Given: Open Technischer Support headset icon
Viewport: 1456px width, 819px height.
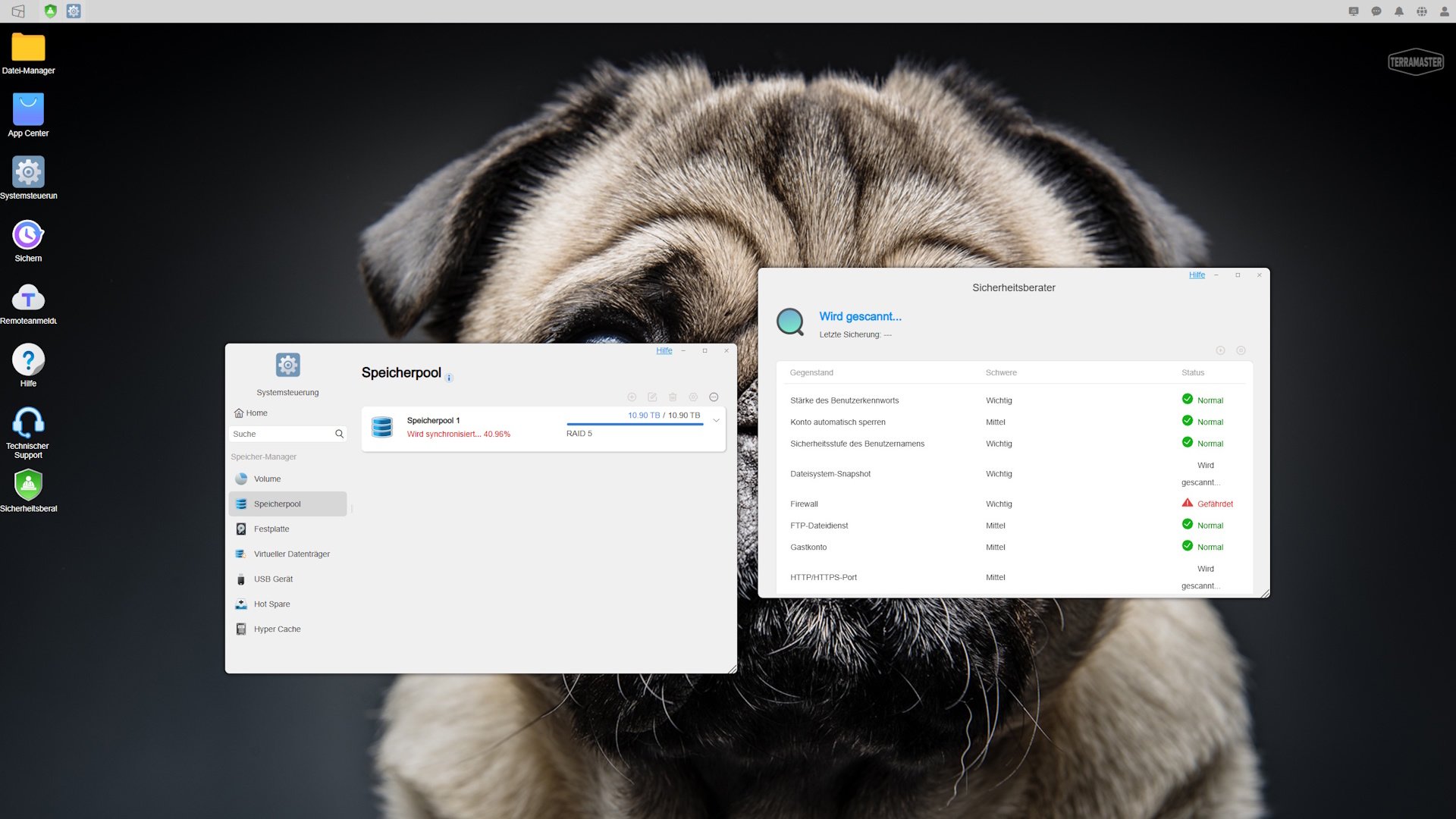Looking at the screenshot, I should 28,423.
